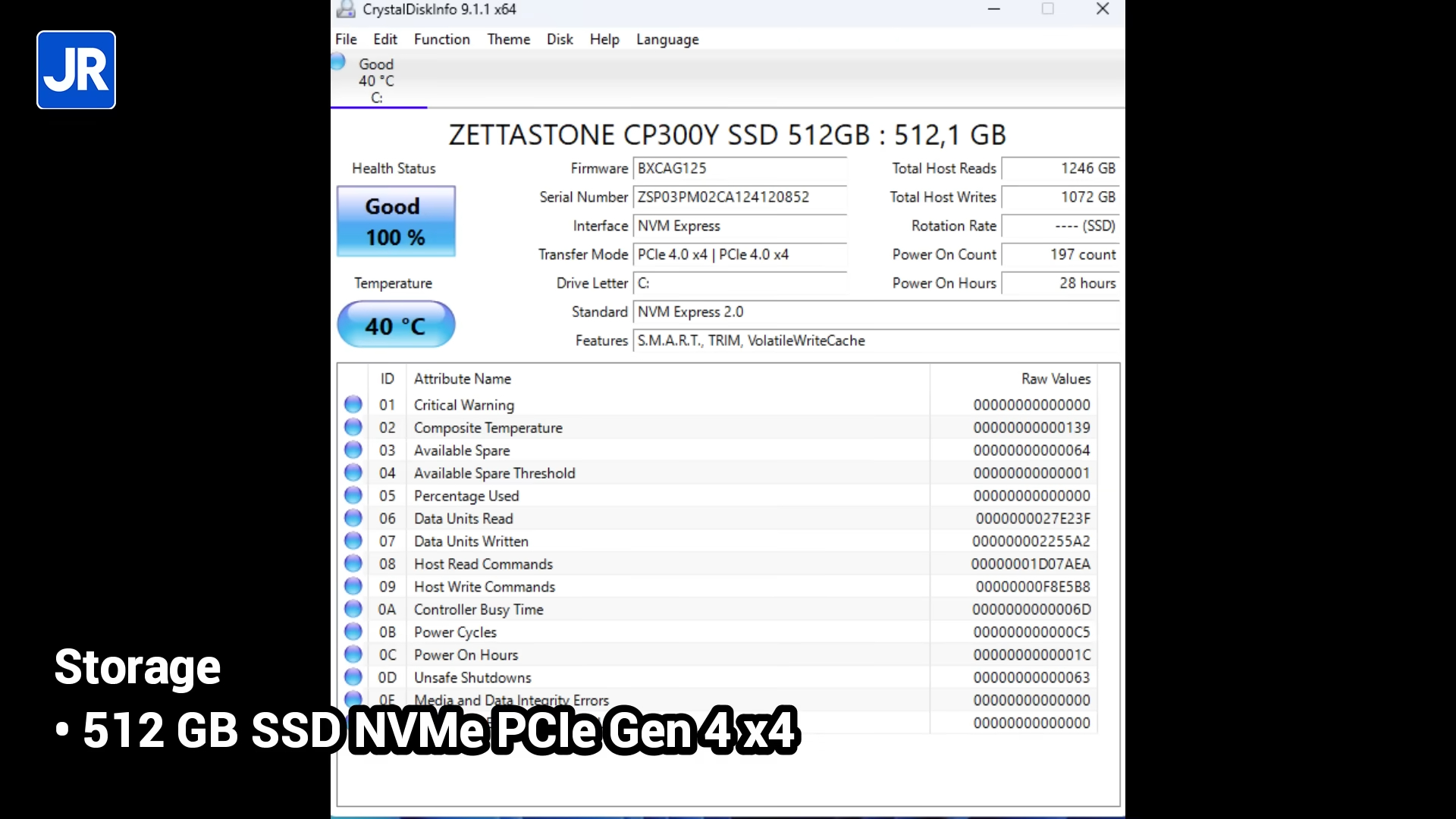
Task: Open the Theme menu
Action: coord(508,39)
